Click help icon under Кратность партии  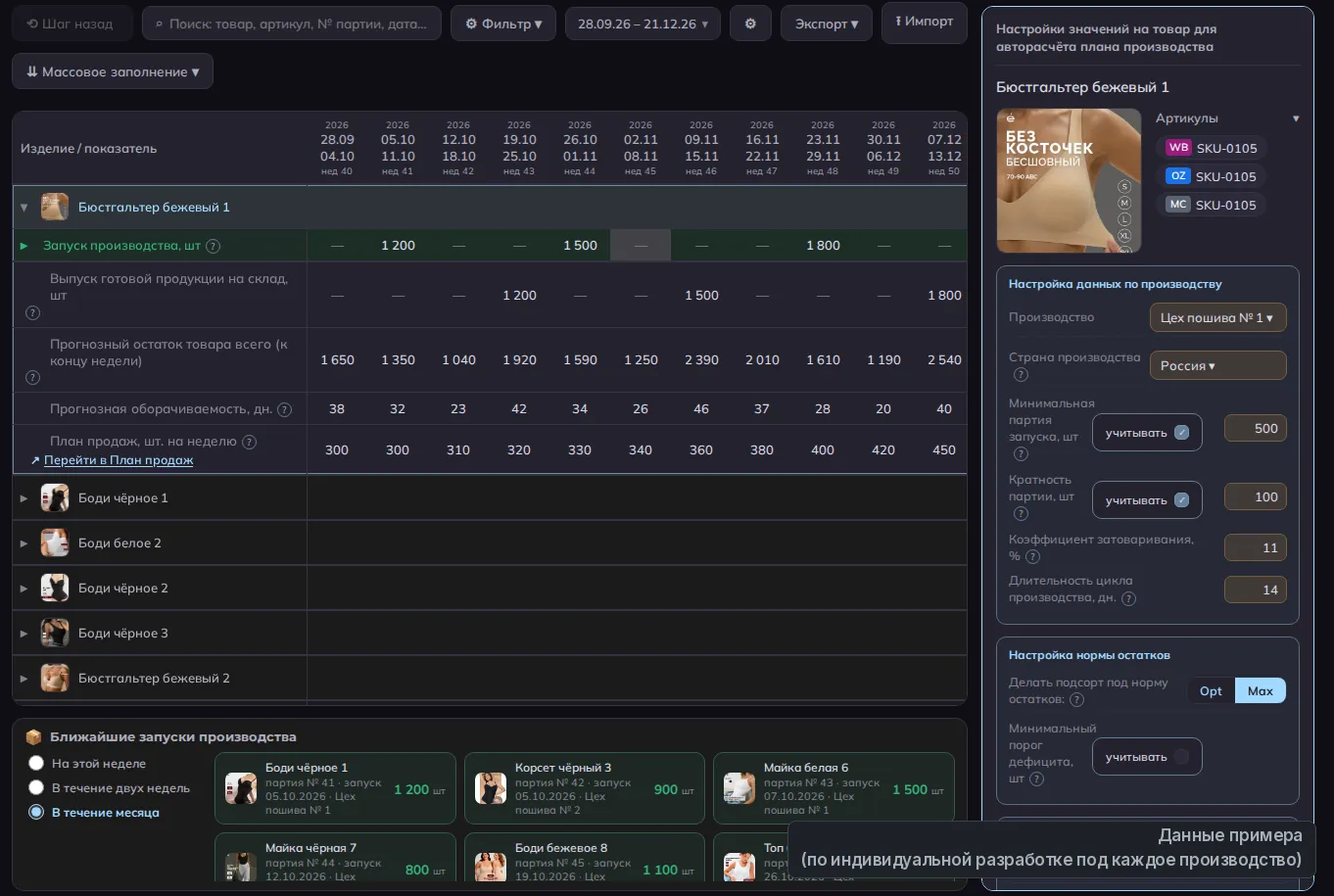coord(1021,513)
